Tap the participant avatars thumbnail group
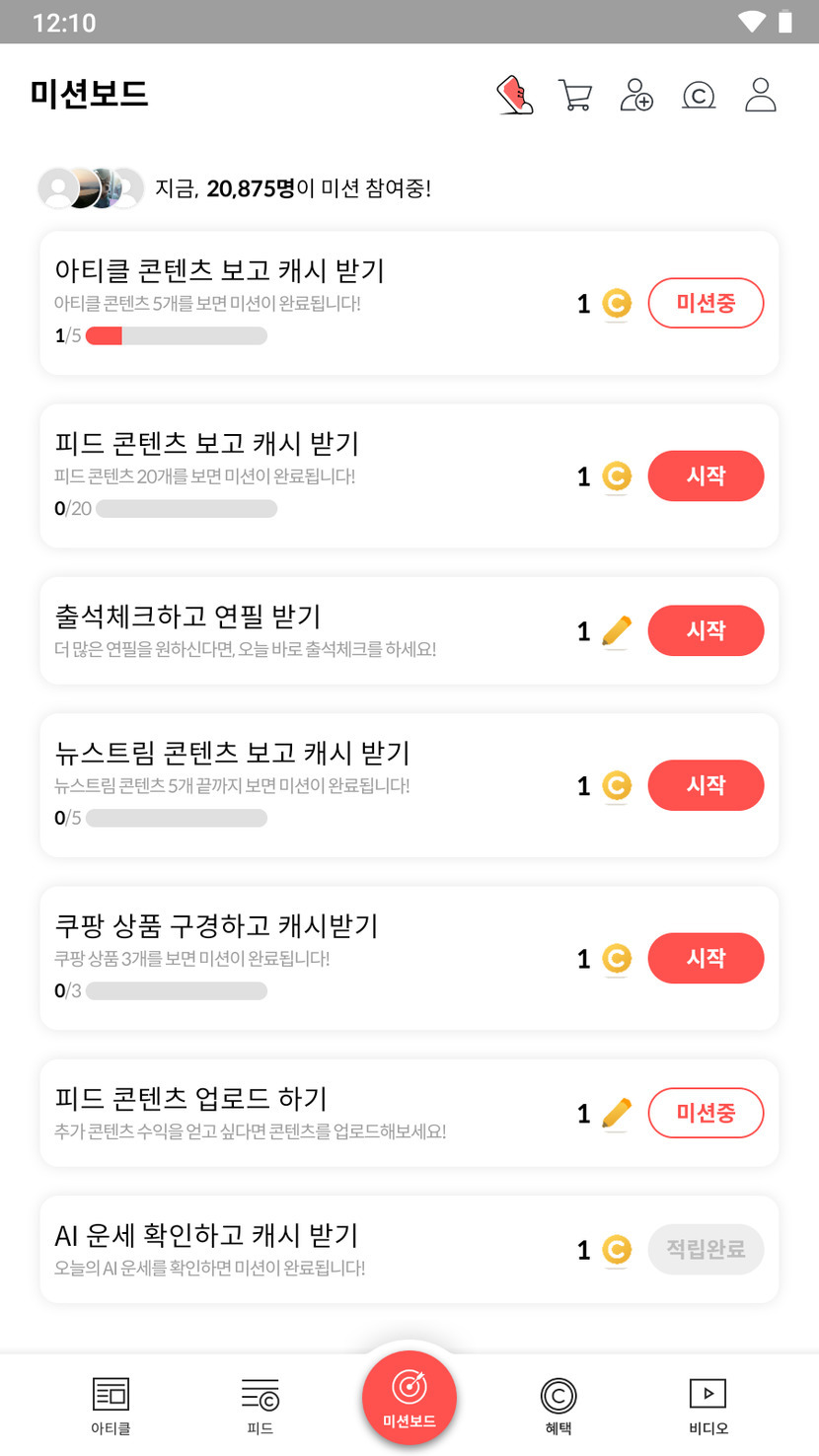Image resolution: width=819 pixels, height=1456 pixels. 91,187
